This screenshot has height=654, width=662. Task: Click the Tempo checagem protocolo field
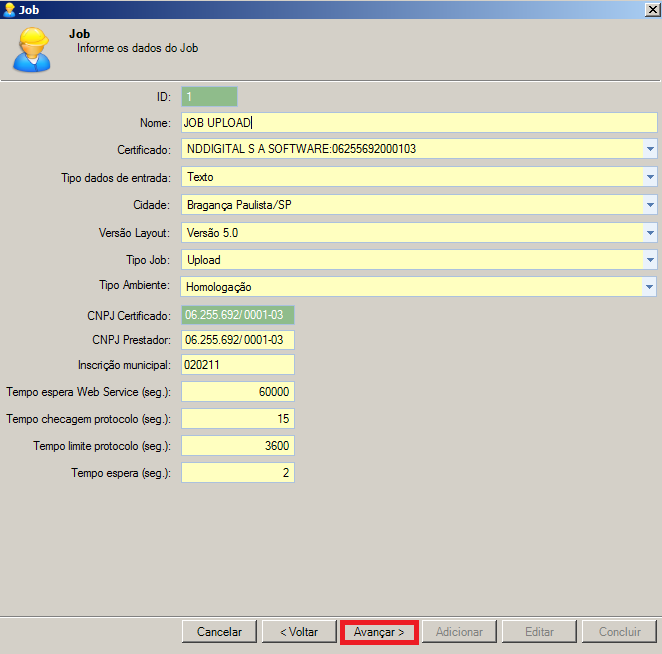point(237,419)
